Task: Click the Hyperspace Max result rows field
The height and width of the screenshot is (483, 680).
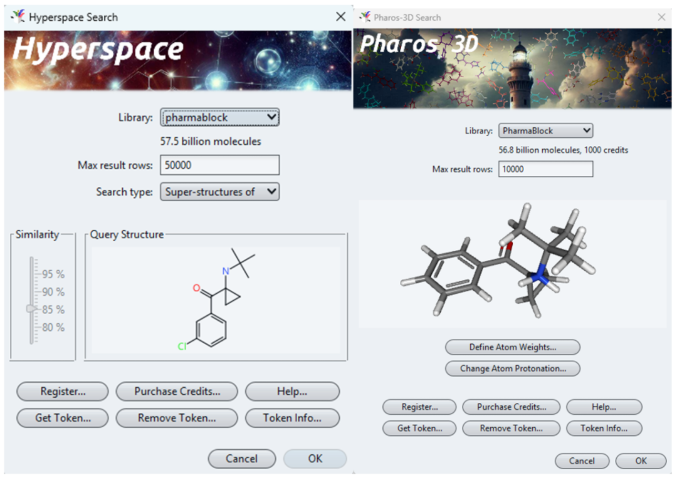Action: click(220, 165)
